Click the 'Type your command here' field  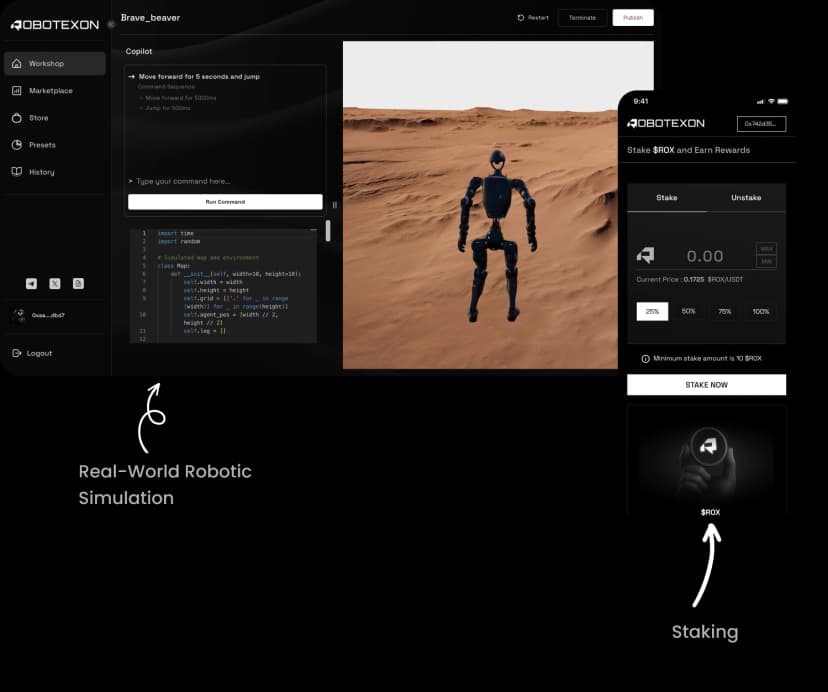[225, 181]
